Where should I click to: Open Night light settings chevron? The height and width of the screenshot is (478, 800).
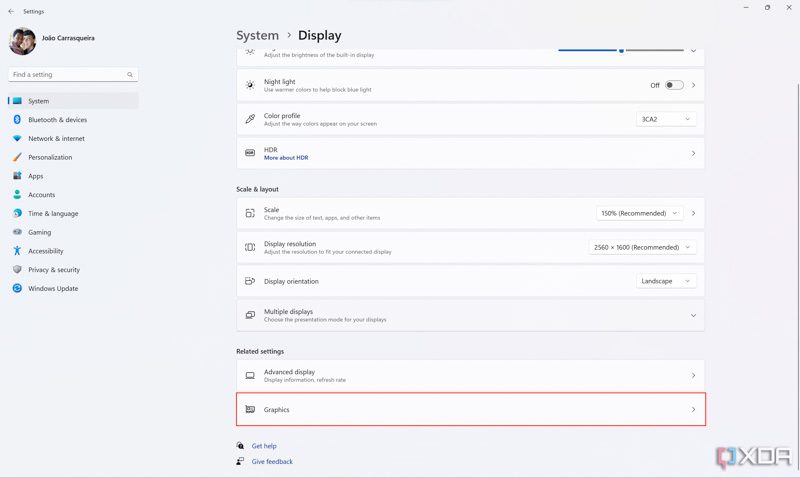[693, 85]
